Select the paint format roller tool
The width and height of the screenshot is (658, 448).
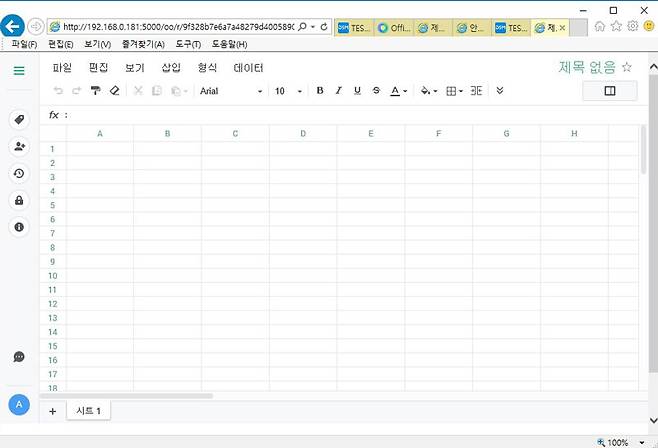(96, 91)
